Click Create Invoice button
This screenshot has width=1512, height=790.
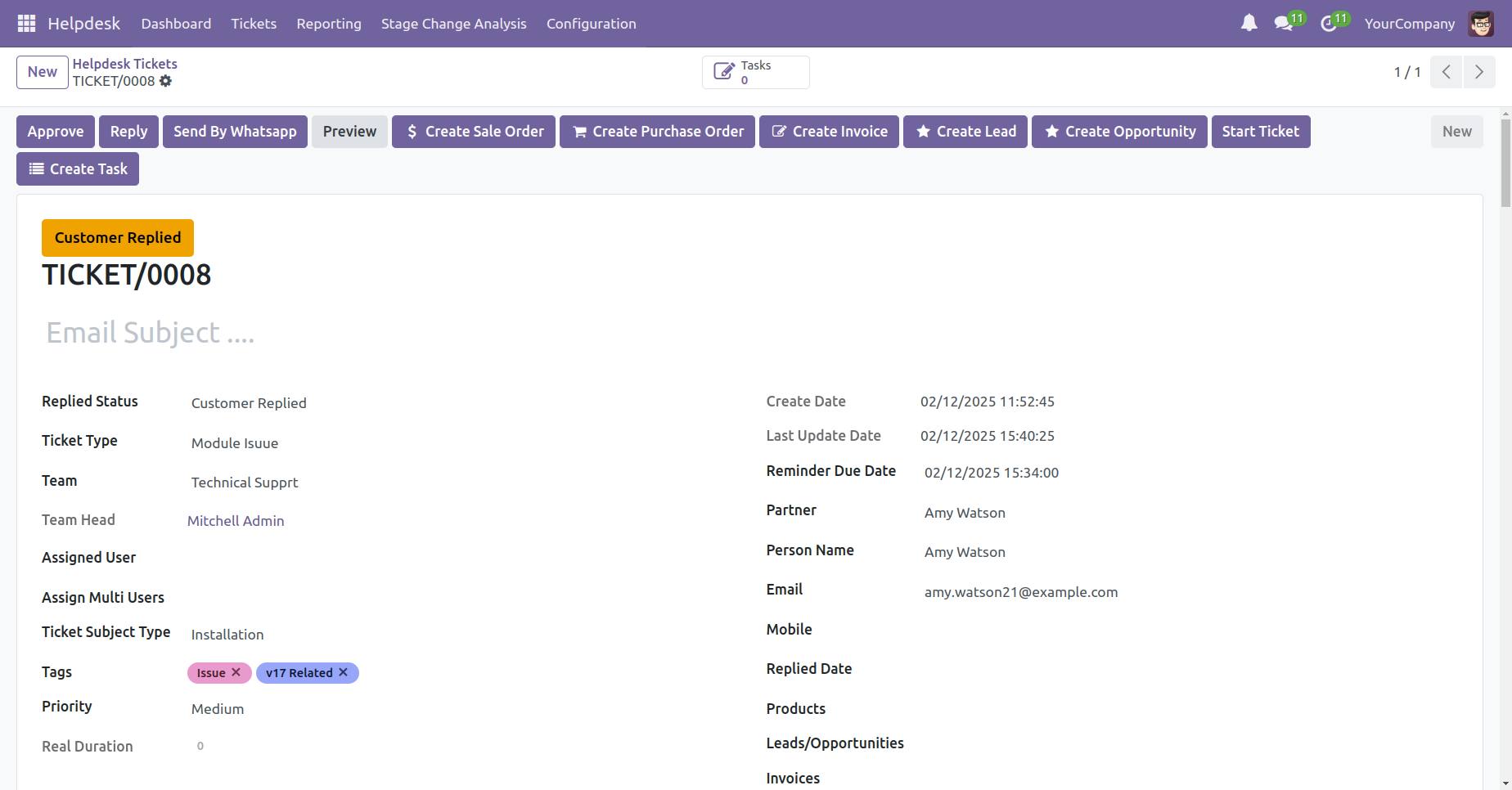[829, 132]
